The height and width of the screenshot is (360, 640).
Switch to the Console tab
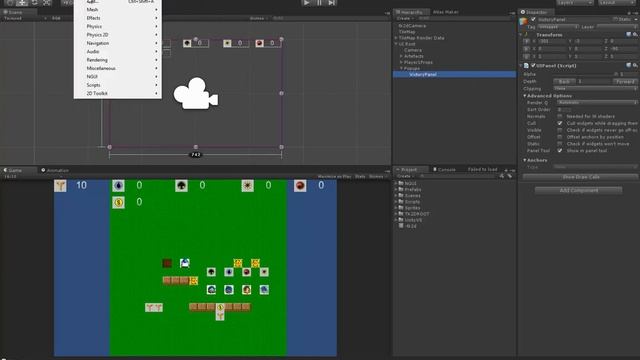(444, 169)
